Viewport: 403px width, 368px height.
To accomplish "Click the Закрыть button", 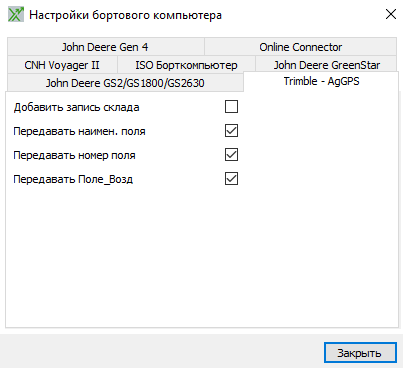I will click(x=360, y=353).
